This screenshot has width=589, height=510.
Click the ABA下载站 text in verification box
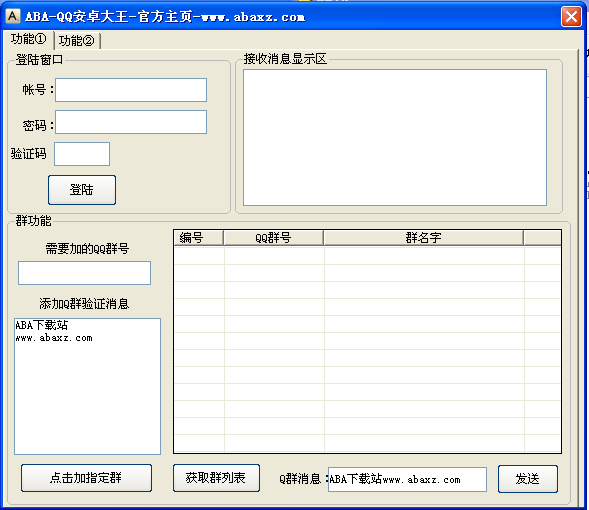coord(41,325)
